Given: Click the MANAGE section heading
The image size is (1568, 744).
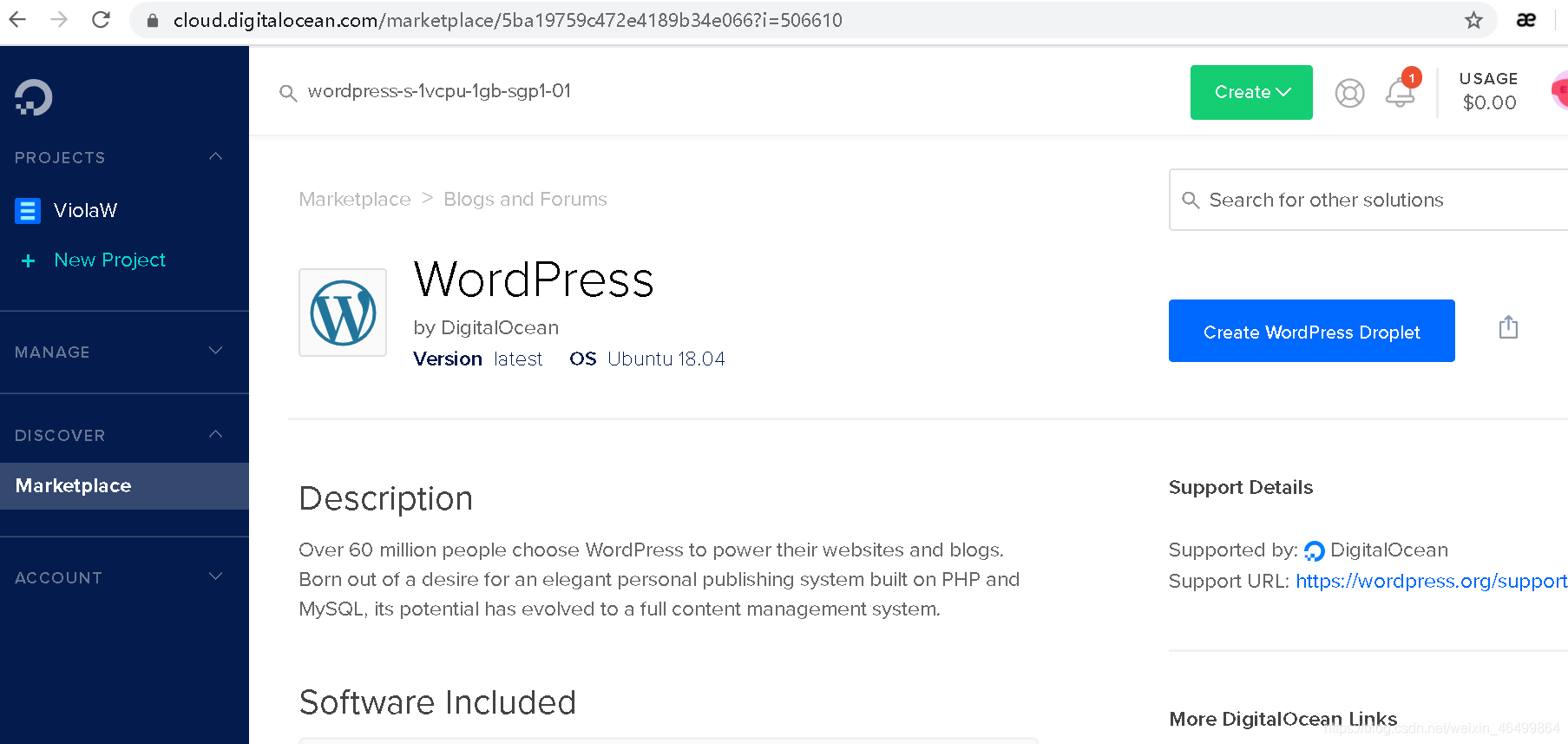Looking at the screenshot, I should (52, 352).
